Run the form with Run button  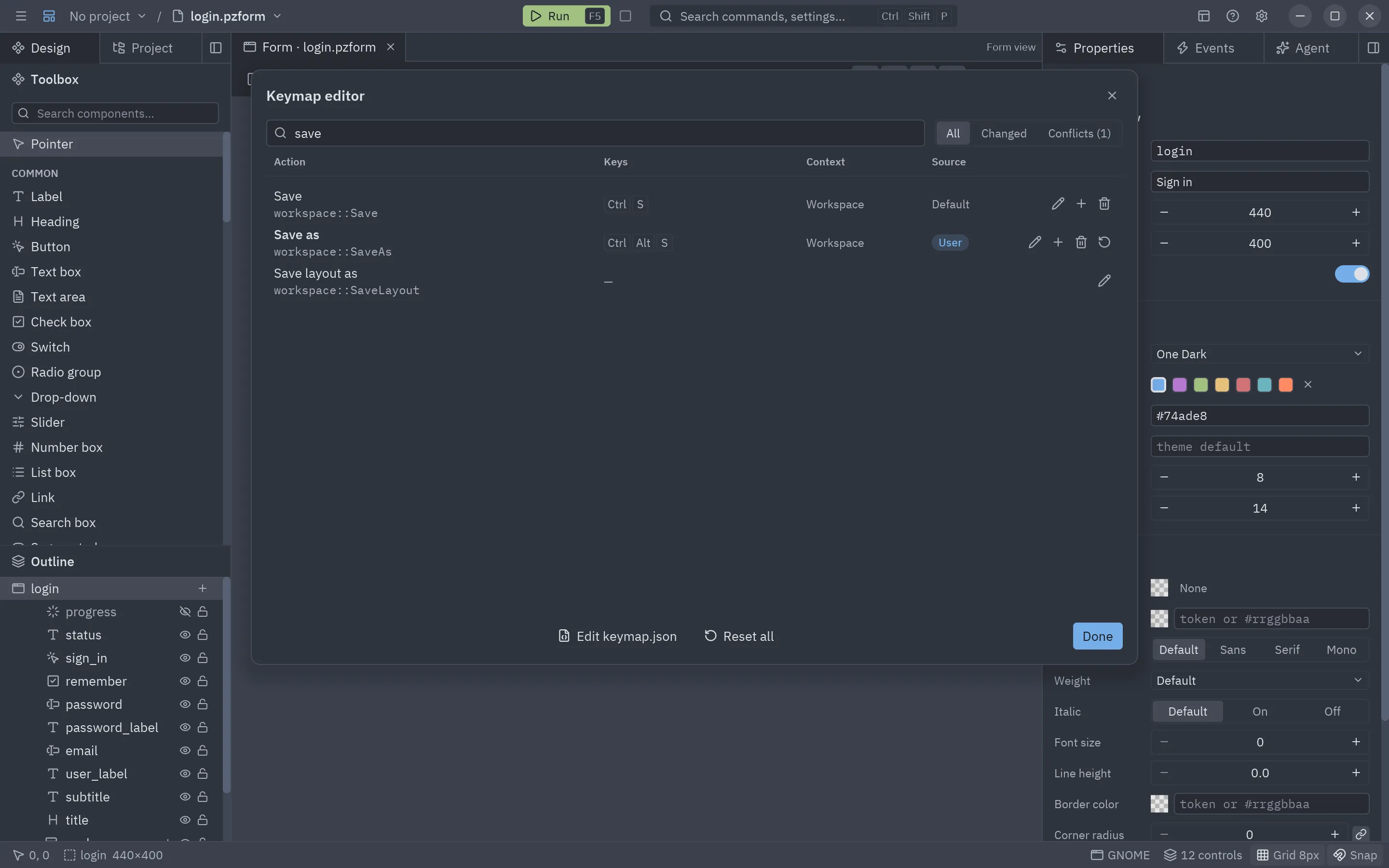(x=566, y=16)
